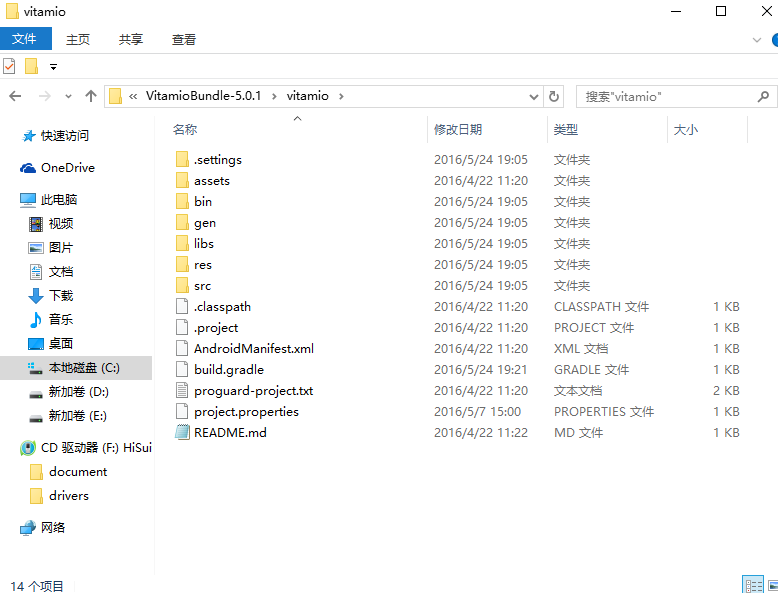Sort by the 修改日期 column header
778x593 pixels.
[x=457, y=130]
